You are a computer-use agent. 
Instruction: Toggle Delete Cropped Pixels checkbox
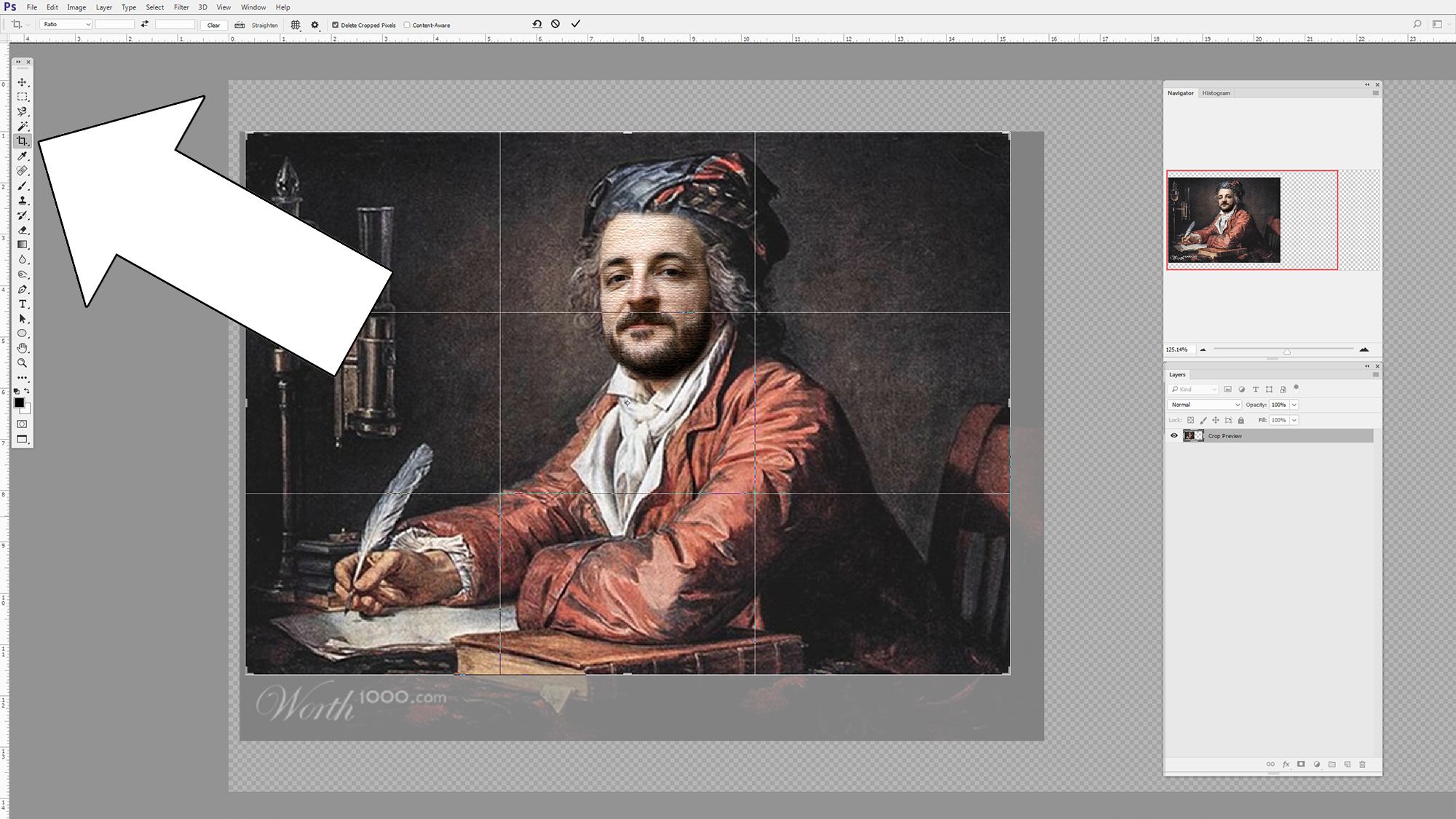pyautogui.click(x=336, y=25)
